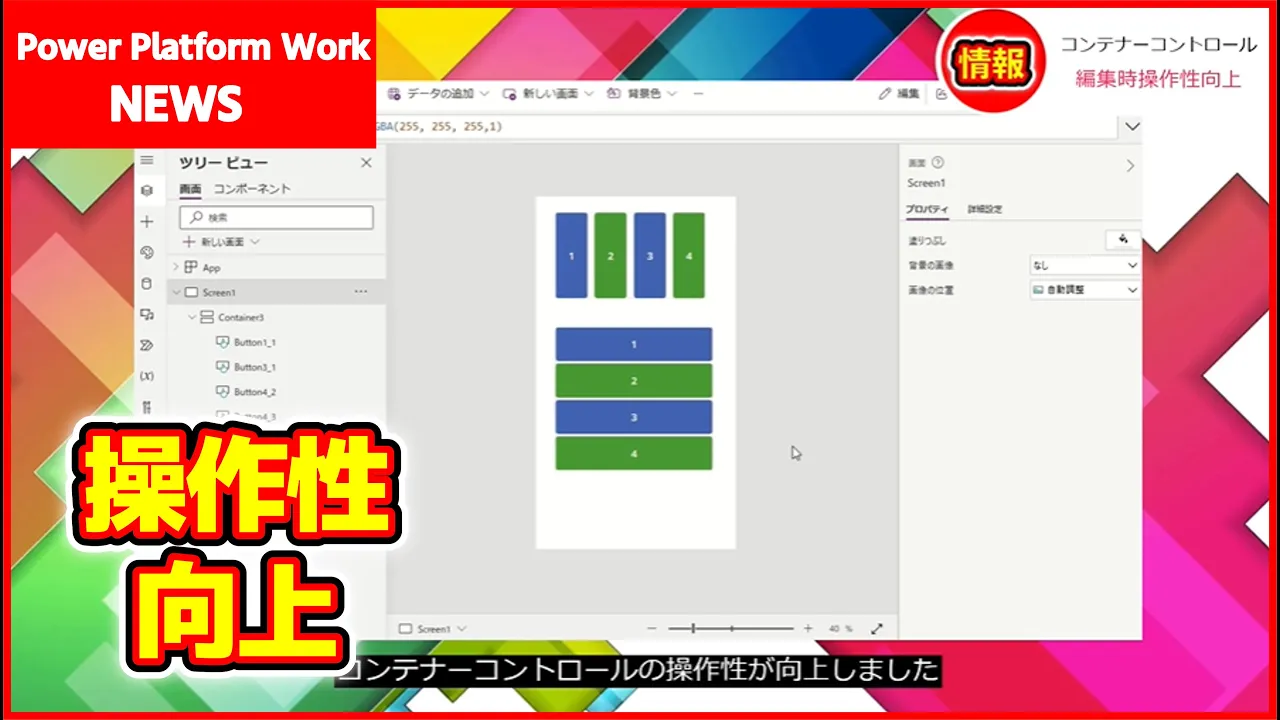Click the toolbar overflow ellipsis
1280x720 pixels.
698,93
